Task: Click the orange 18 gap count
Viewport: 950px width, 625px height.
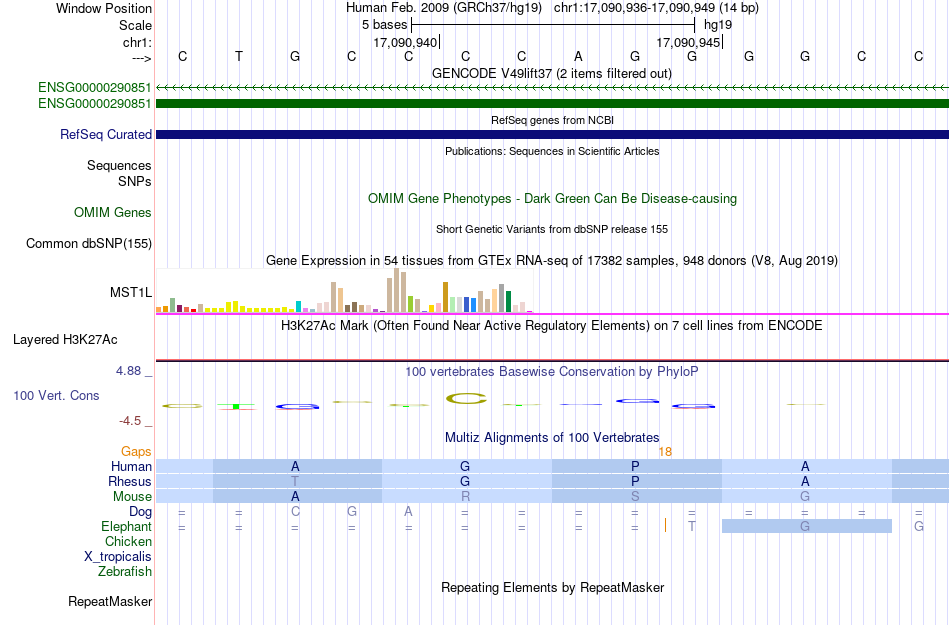Action: coord(665,451)
